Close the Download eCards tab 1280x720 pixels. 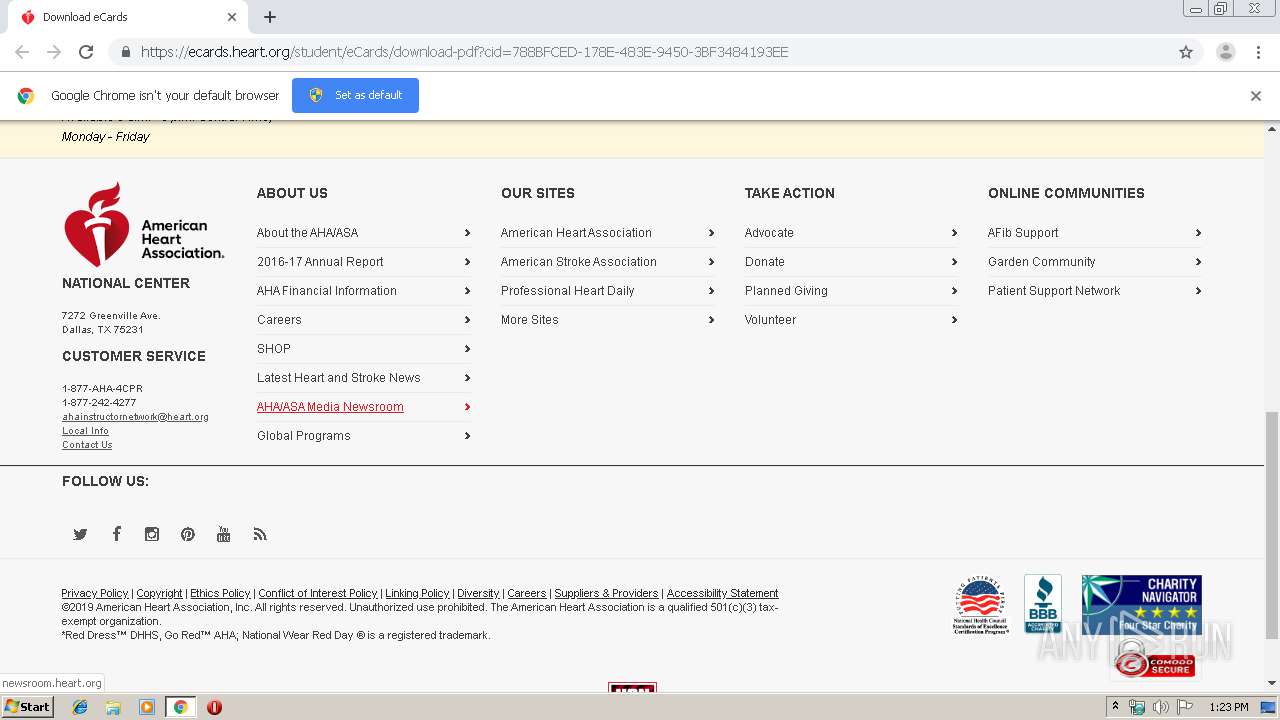pyautogui.click(x=232, y=17)
